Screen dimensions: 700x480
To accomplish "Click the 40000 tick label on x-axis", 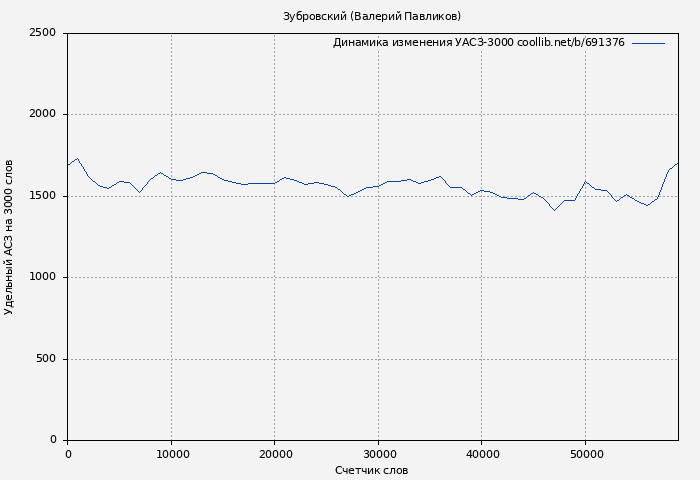I will tap(482, 454).
